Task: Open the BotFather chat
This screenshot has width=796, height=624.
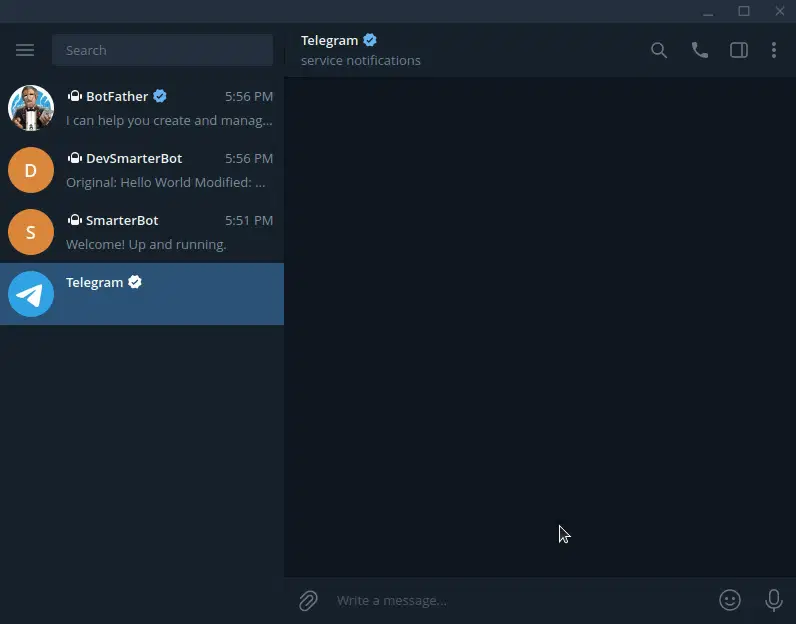Action: pyautogui.click(x=142, y=108)
